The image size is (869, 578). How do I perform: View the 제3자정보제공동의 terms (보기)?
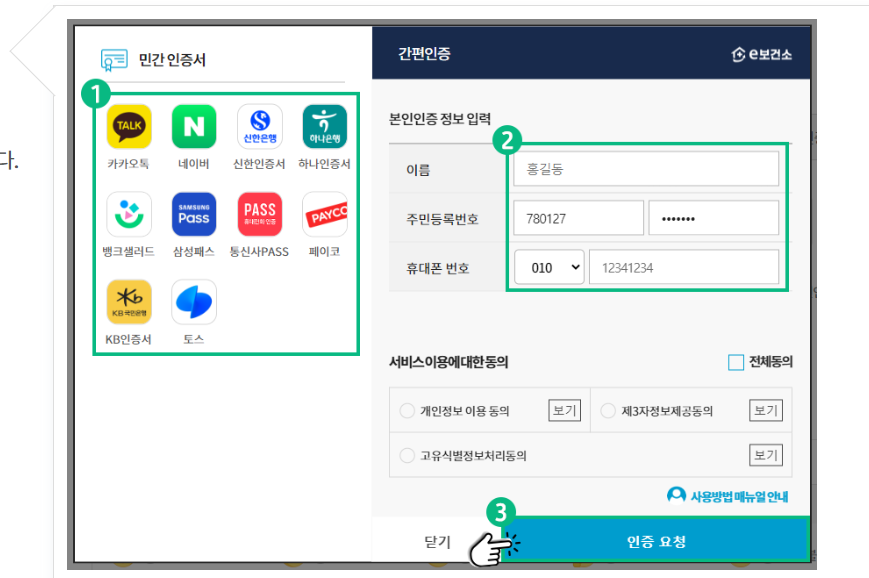(766, 411)
